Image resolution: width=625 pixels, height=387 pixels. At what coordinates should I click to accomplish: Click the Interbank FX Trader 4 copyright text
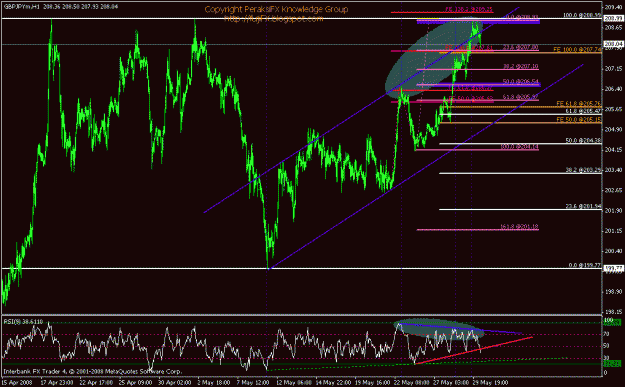(x=93, y=371)
